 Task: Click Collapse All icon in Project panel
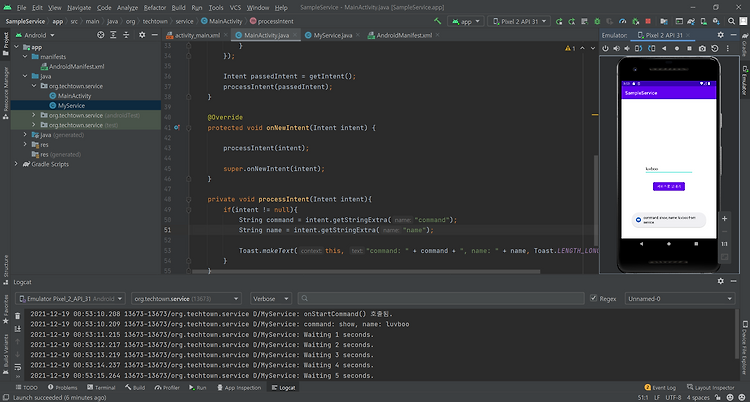pyautogui.click(x=126, y=35)
